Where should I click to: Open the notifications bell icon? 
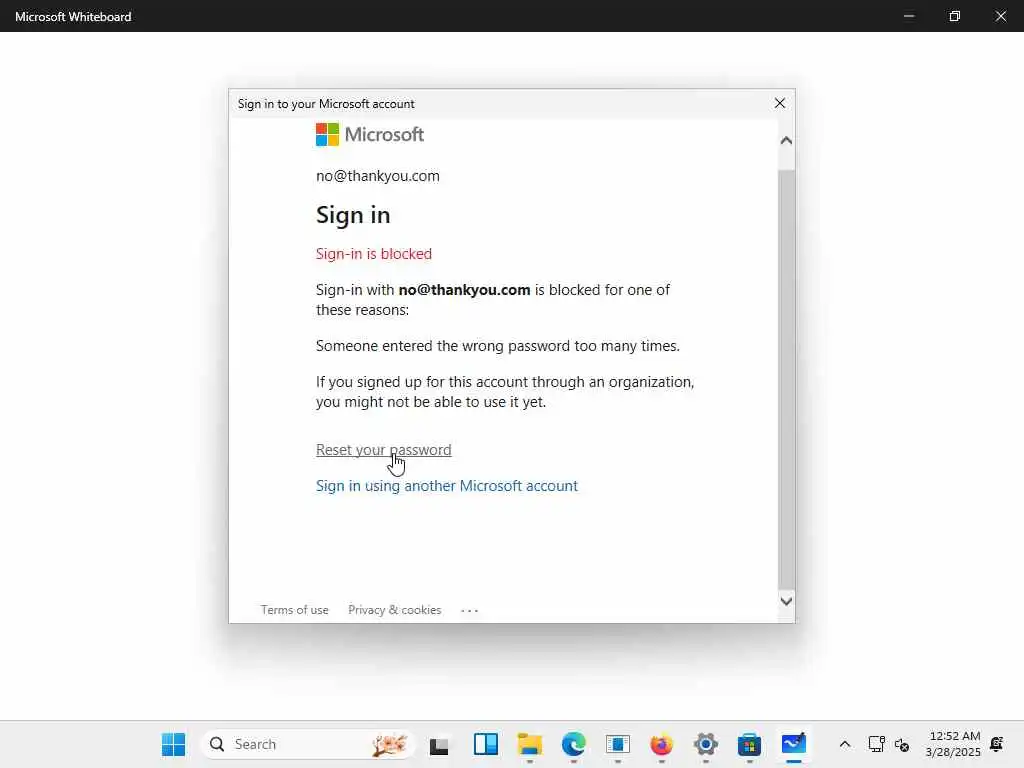coord(997,744)
